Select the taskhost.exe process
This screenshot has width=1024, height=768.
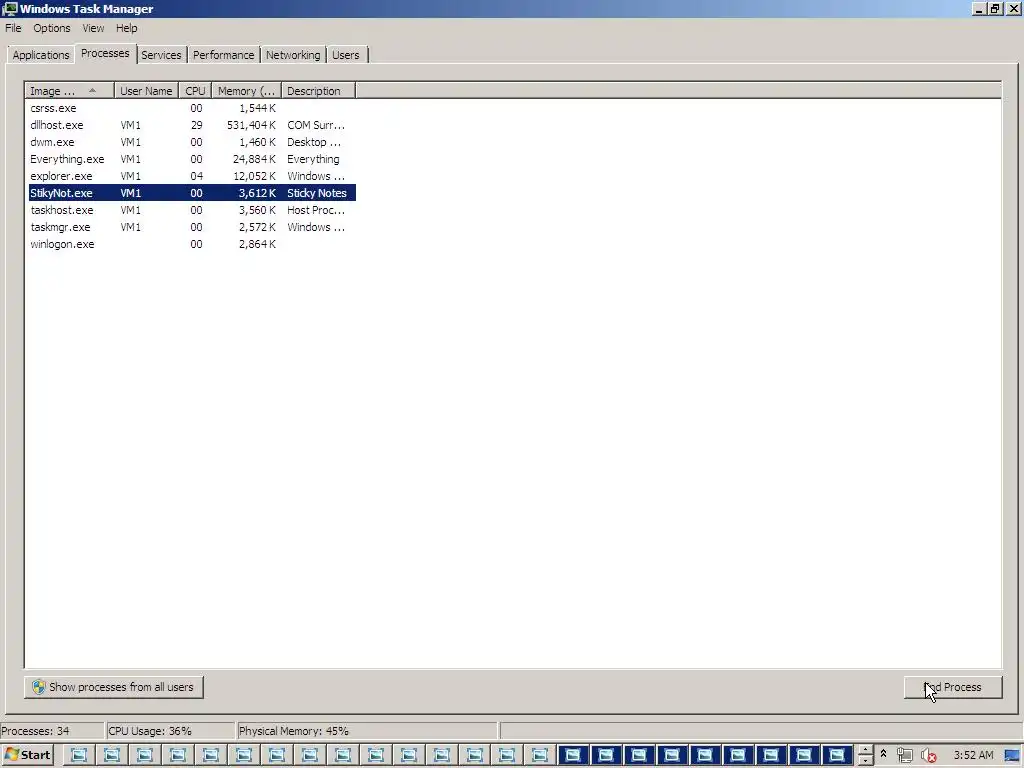191,210
